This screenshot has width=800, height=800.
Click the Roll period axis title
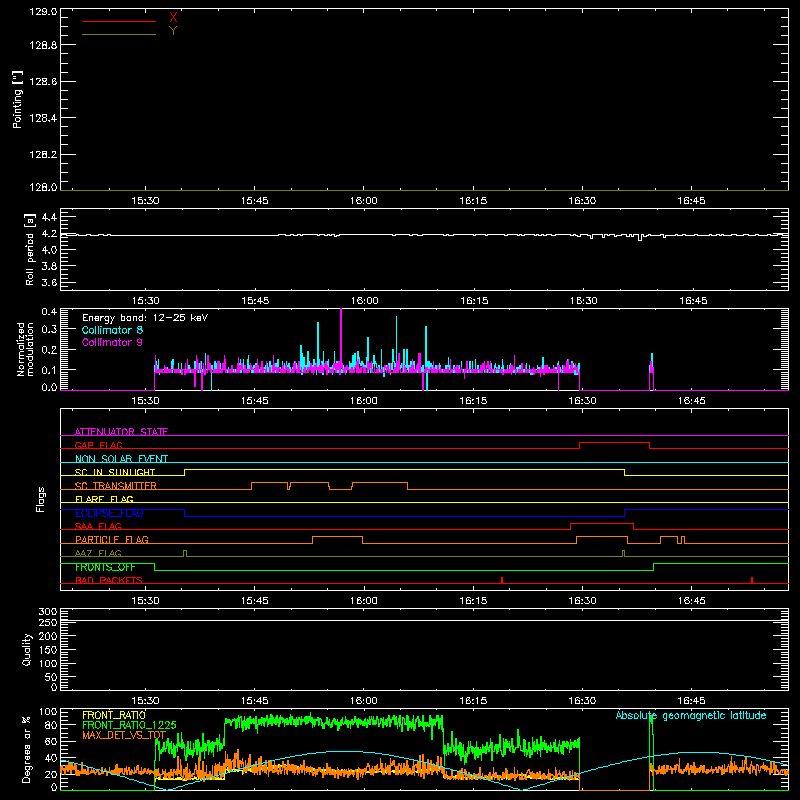(x=30, y=249)
